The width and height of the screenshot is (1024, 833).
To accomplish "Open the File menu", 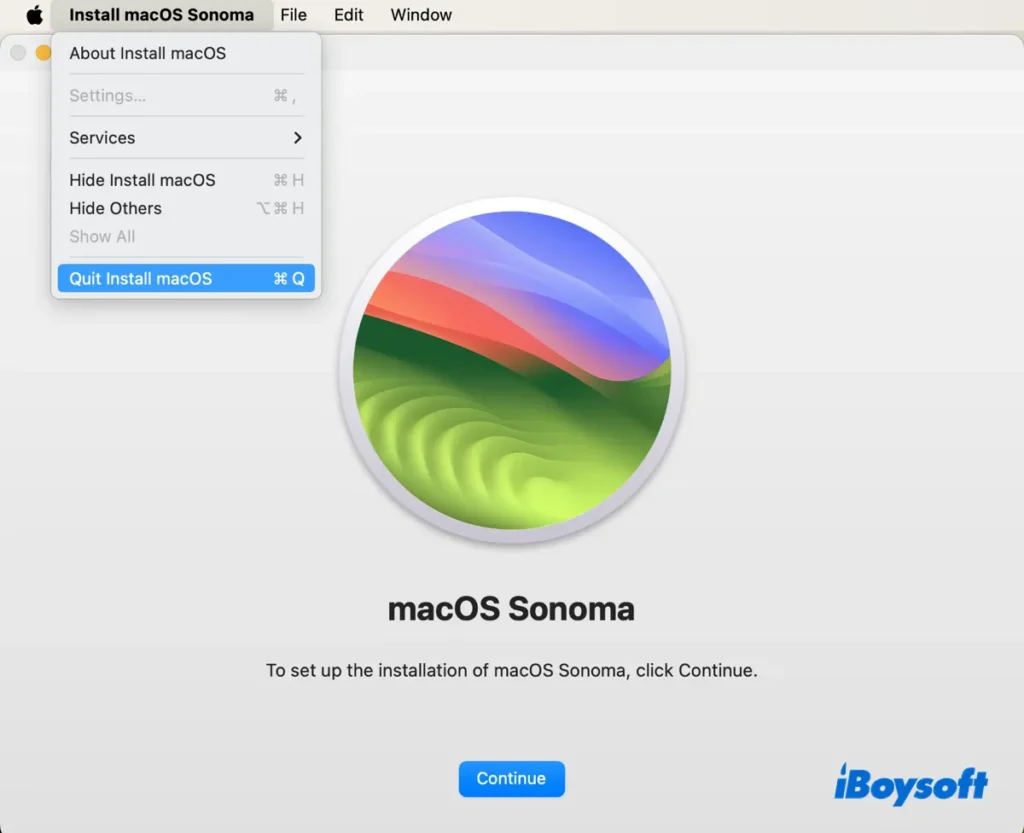I will (293, 14).
